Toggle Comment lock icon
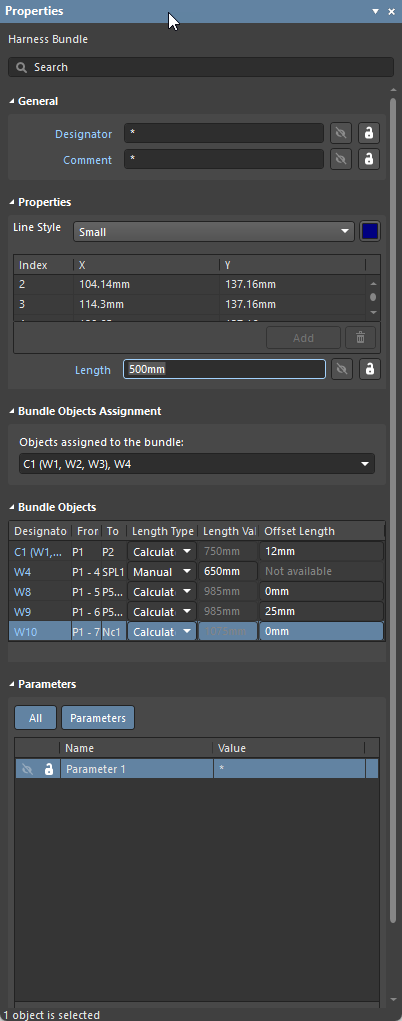The height and width of the screenshot is (1021, 402). click(x=369, y=160)
